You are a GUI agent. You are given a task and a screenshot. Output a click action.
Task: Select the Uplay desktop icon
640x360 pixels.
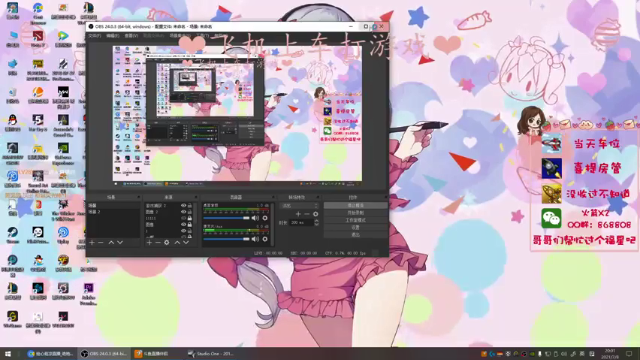(63, 235)
